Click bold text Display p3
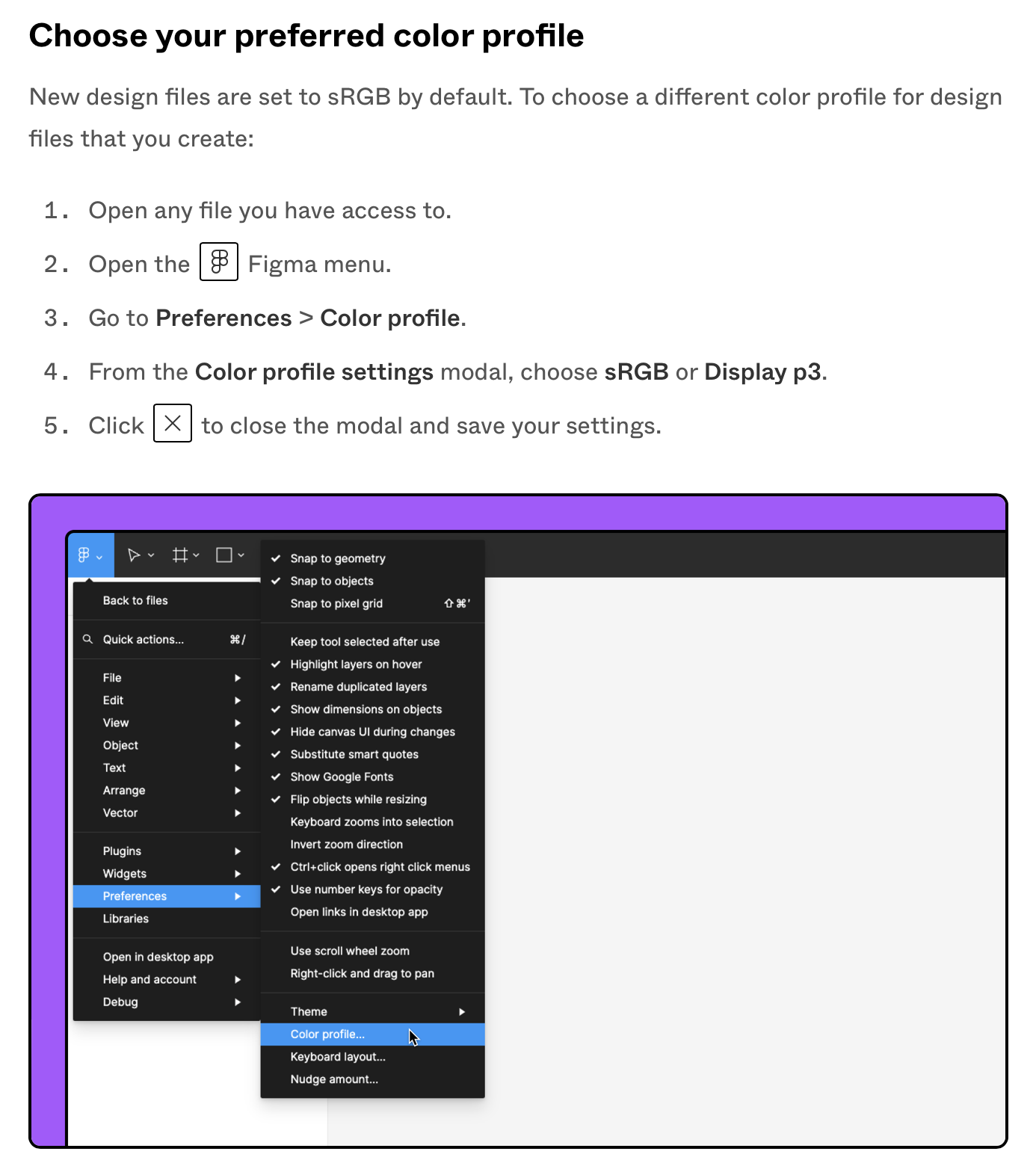This screenshot has width=1036, height=1172. pos(762,371)
